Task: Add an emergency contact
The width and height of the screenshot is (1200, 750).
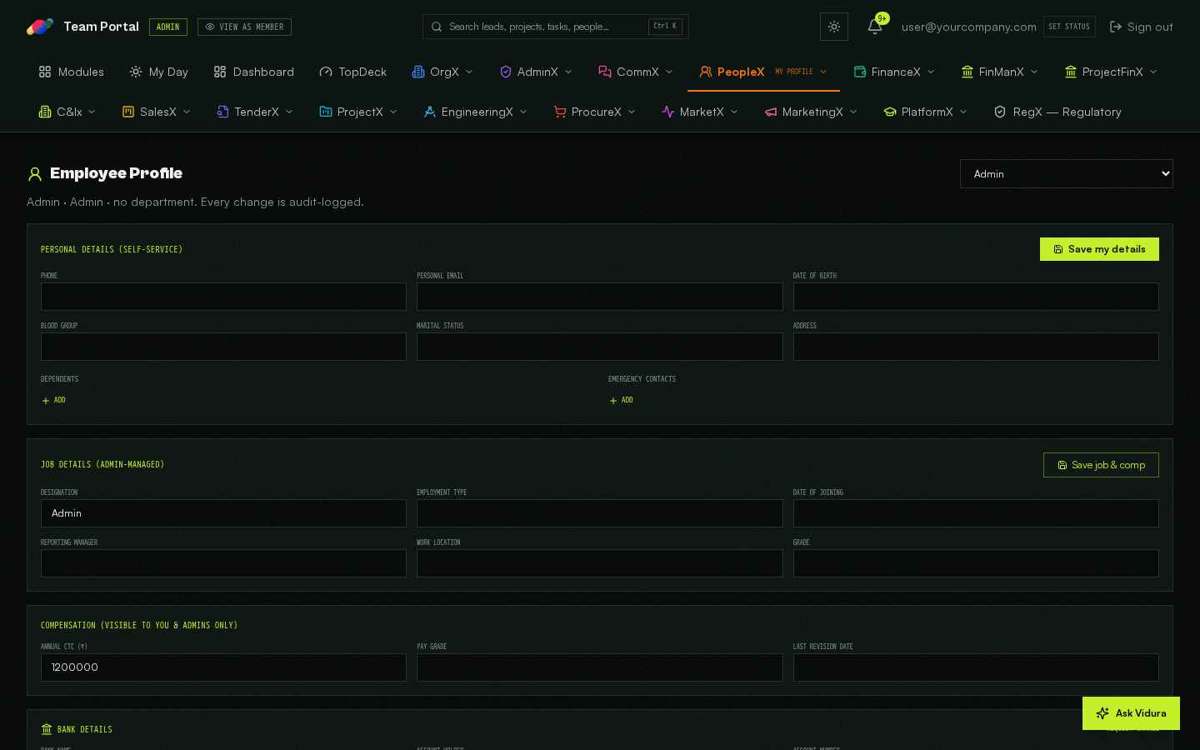Action: [621, 400]
